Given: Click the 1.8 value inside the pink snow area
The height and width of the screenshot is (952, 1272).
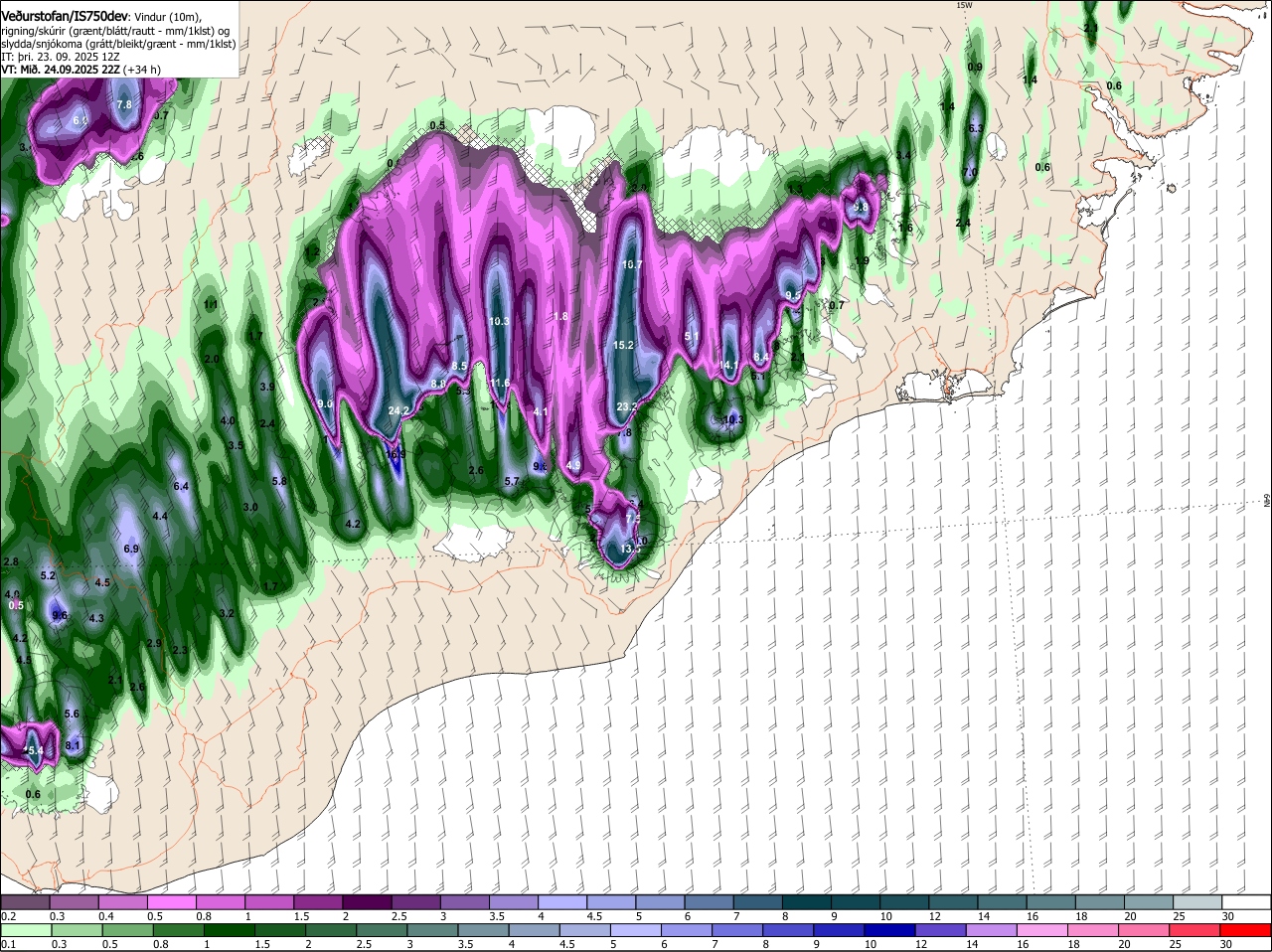Looking at the screenshot, I should pyautogui.click(x=559, y=316).
